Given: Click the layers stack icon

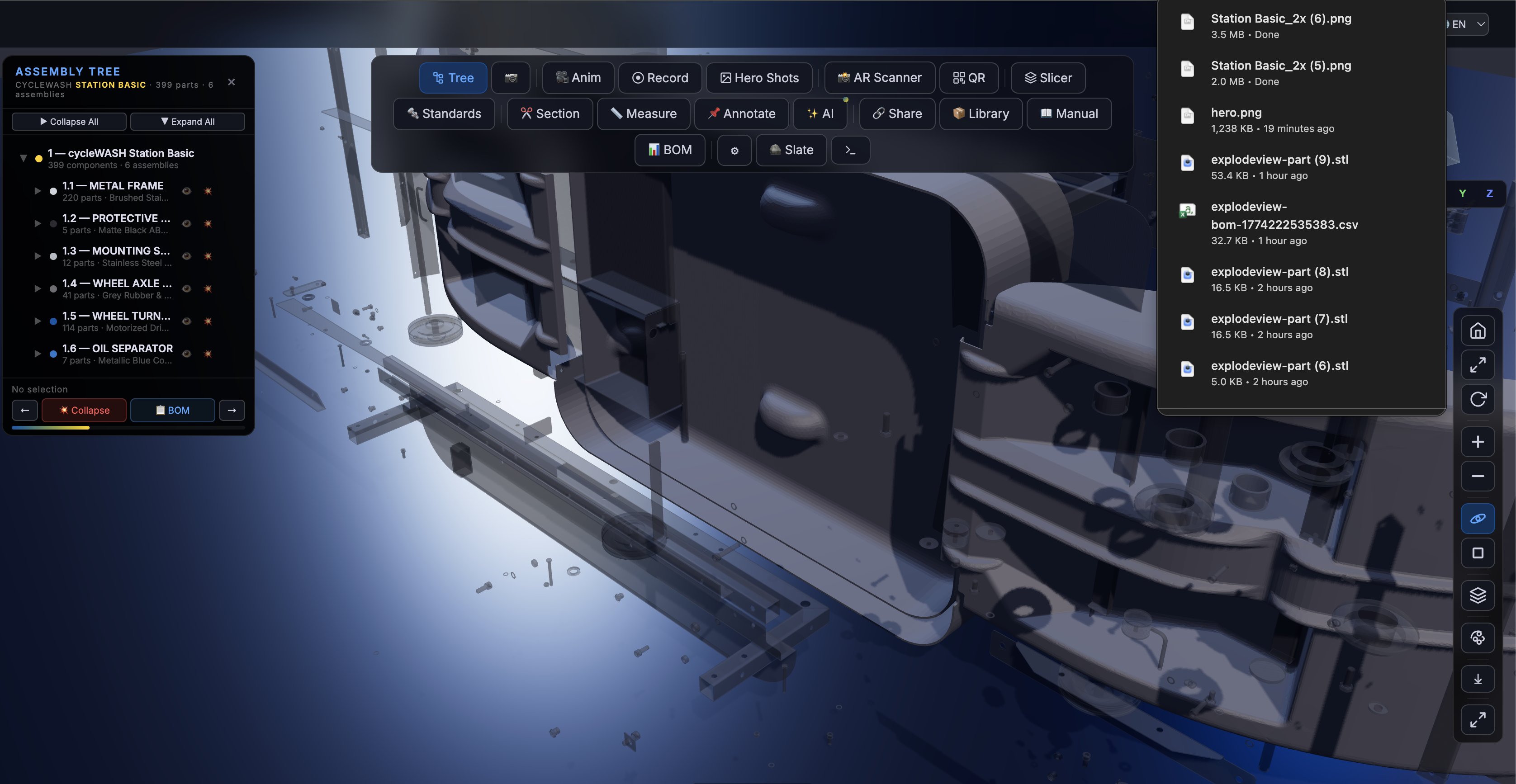Looking at the screenshot, I should [1477, 595].
